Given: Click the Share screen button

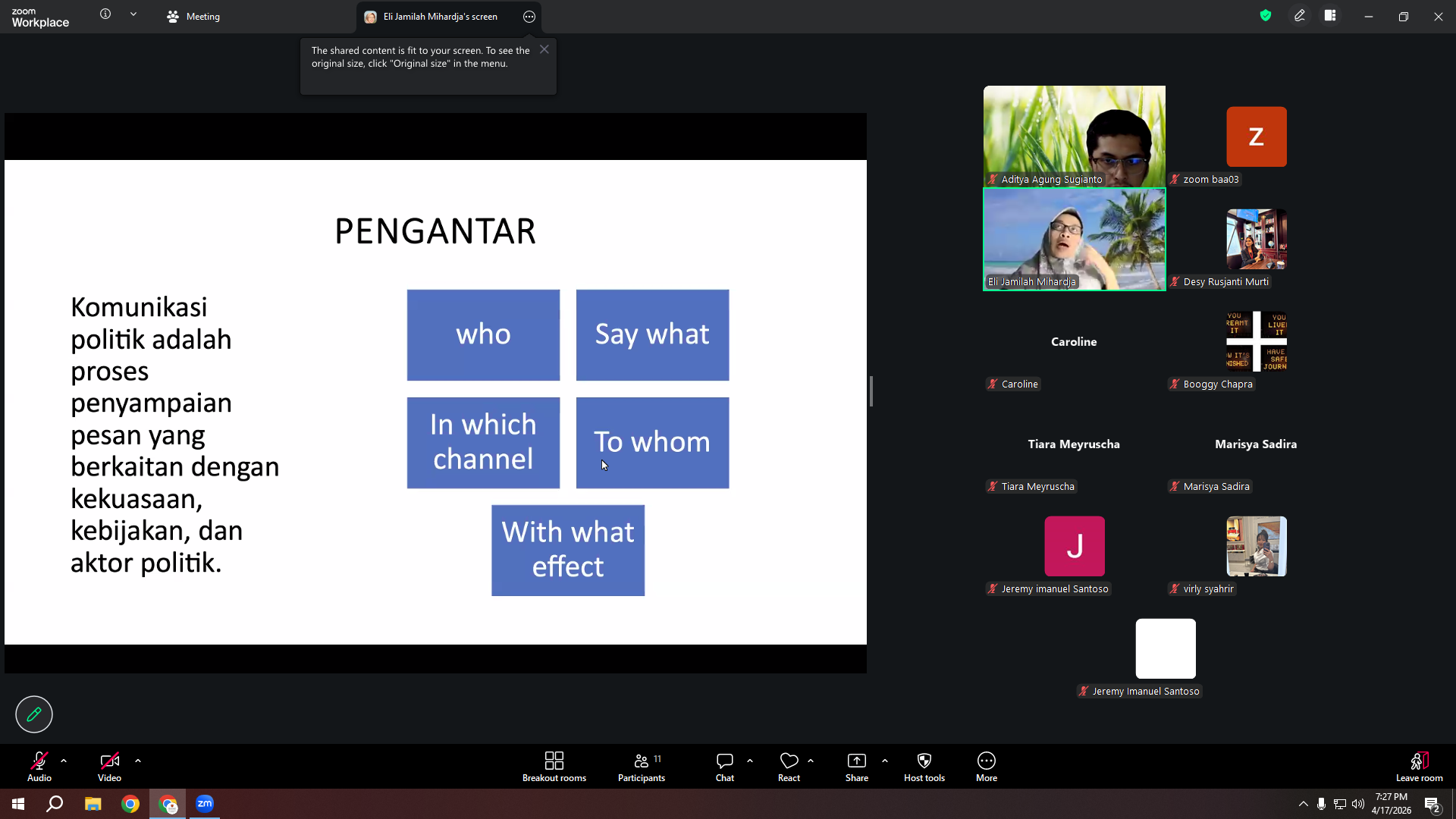Looking at the screenshot, I should click(x=857, y=767).
